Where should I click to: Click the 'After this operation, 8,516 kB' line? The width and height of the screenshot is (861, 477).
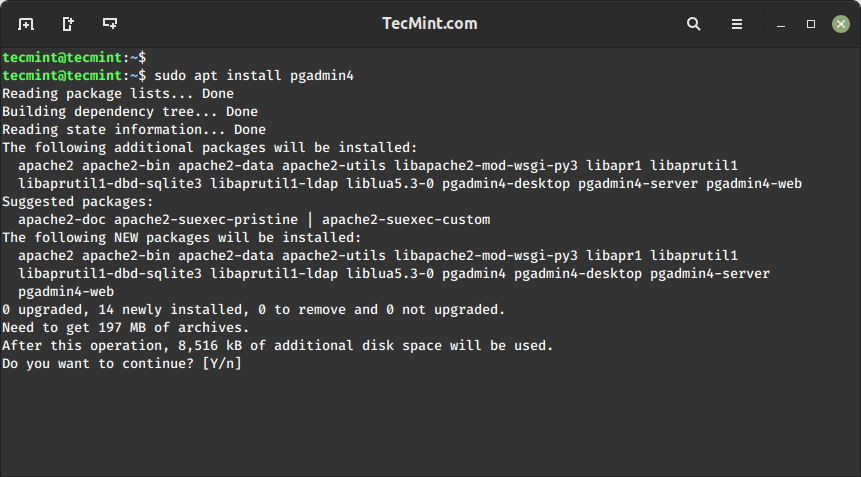(x=277, y=346)
